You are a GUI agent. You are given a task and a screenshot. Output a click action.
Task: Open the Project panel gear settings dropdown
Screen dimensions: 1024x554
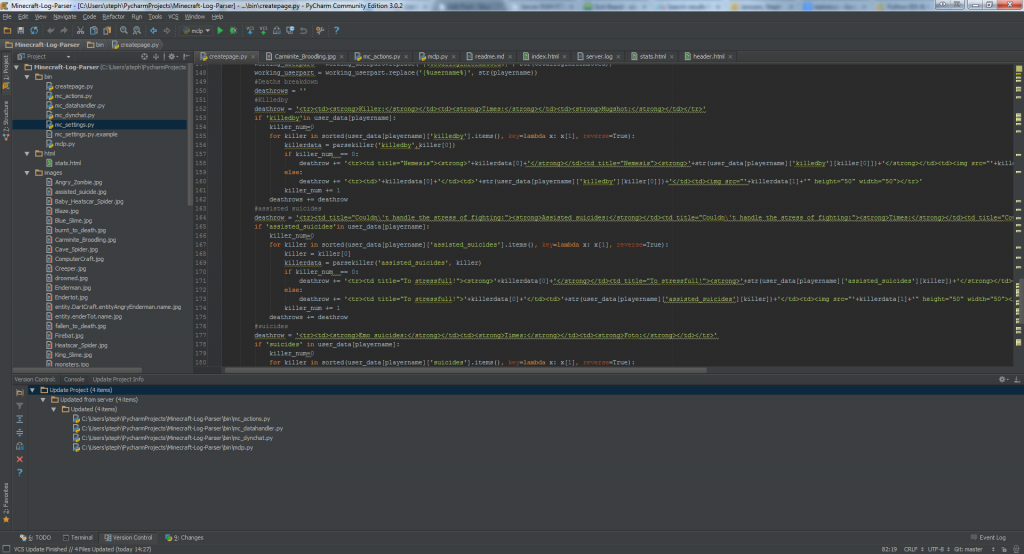pyautogui.click(x=173, y=56)
